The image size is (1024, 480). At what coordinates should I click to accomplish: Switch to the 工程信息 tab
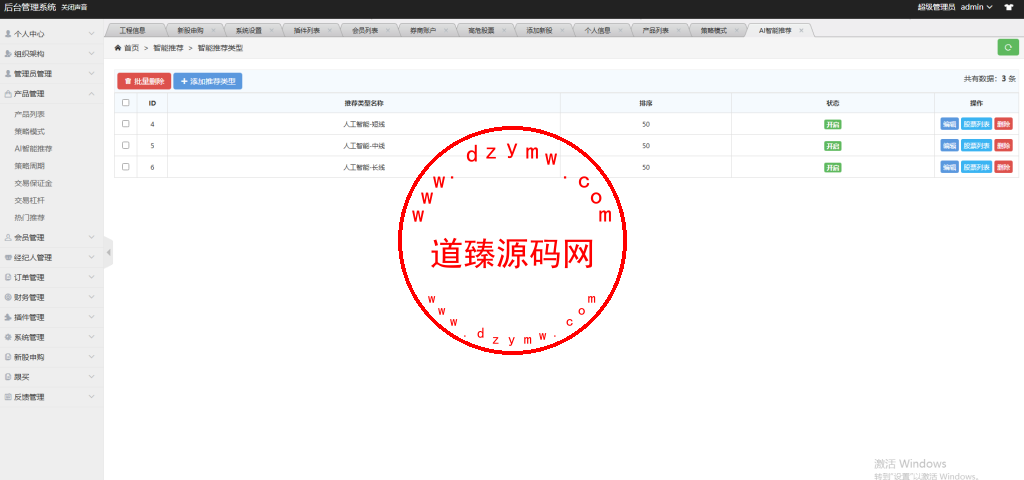(133, 31)
